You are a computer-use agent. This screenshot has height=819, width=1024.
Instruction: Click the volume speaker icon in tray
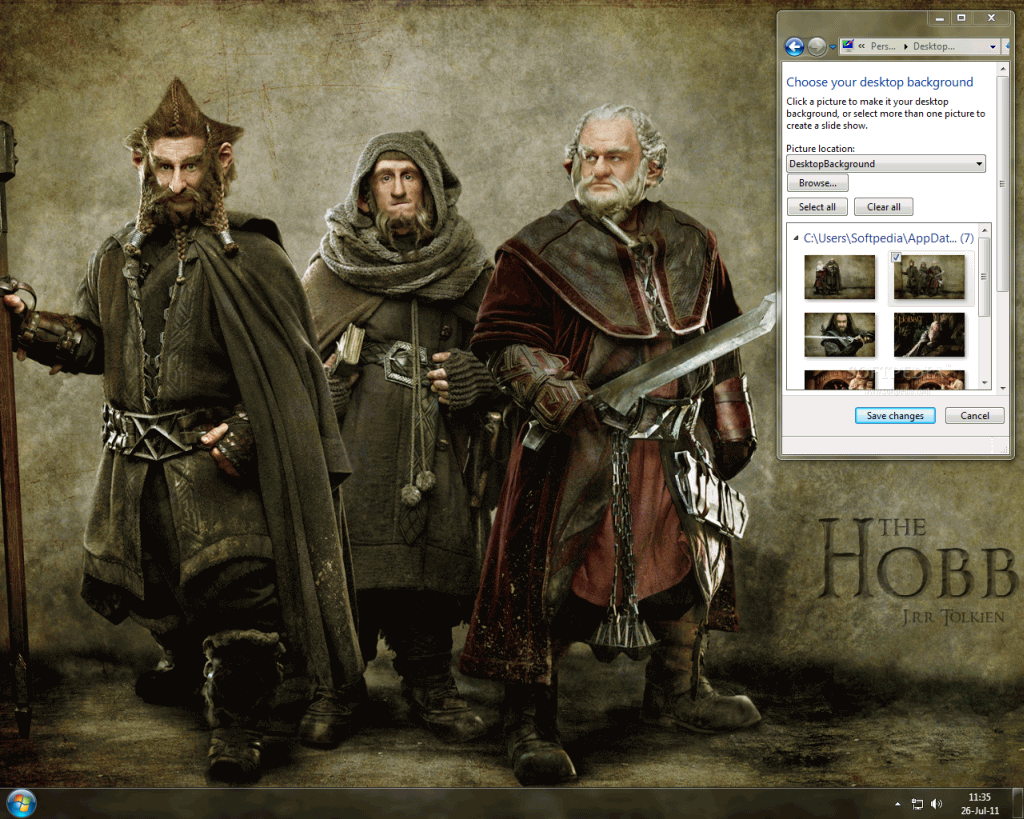(936, 804)
